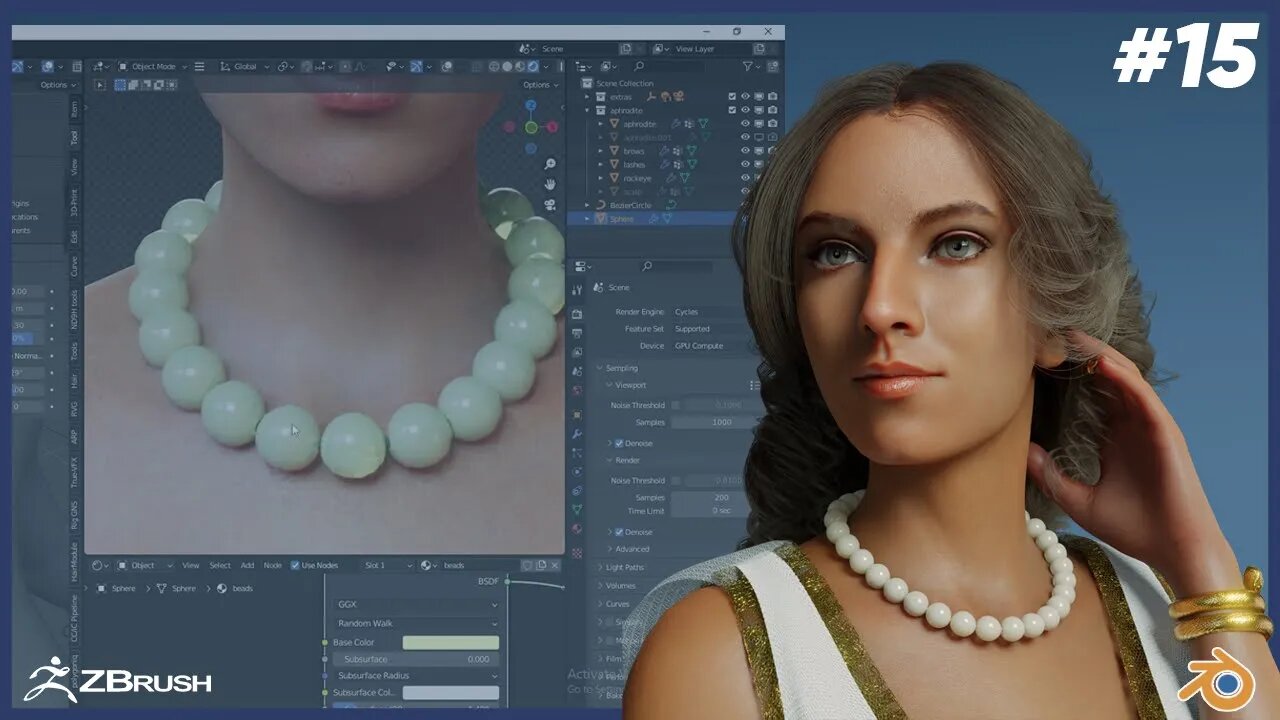Viewport: 1280px width, 720px height.
Task: Open the World properties tab icon
Action: coord(577,392)
